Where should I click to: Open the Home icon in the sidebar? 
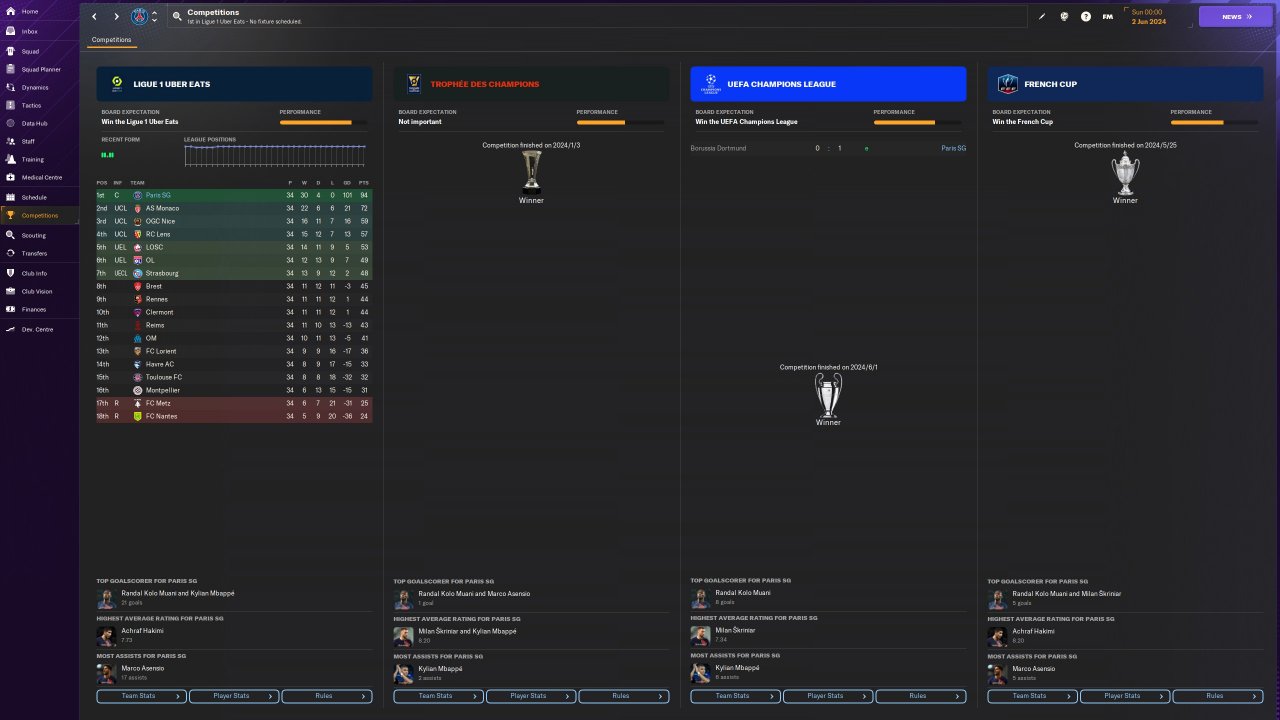(x=10, y=11)
